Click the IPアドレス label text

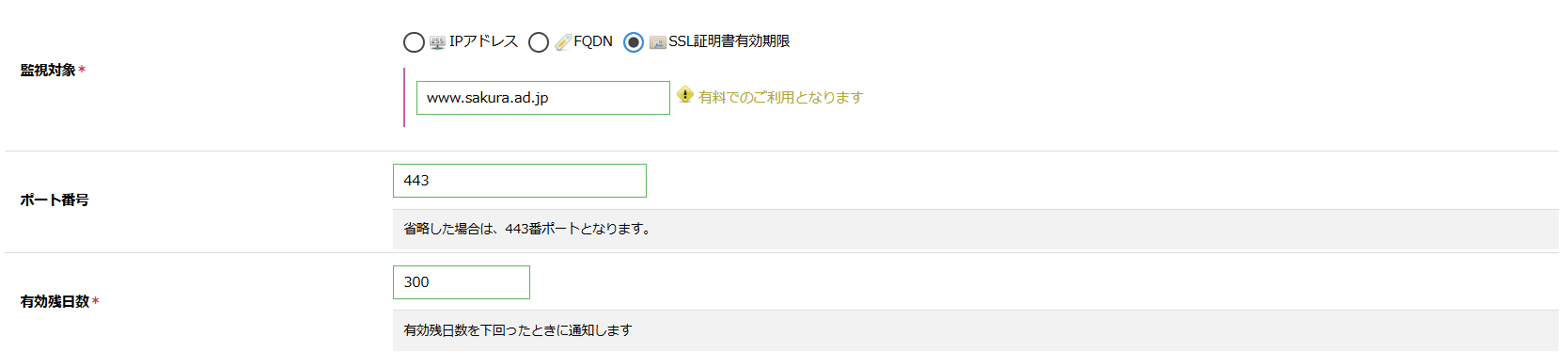click(483, 41)
